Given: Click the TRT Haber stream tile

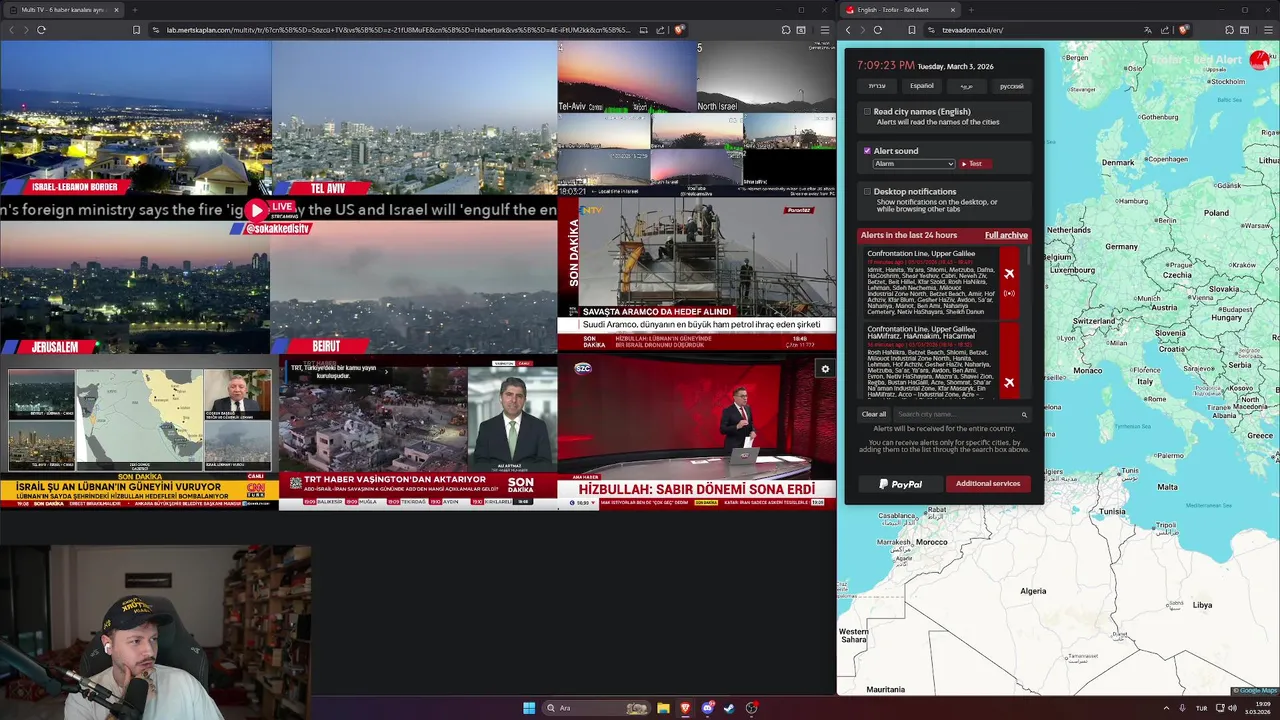Looking at the screenshot, I should click(x=418, y=432).
